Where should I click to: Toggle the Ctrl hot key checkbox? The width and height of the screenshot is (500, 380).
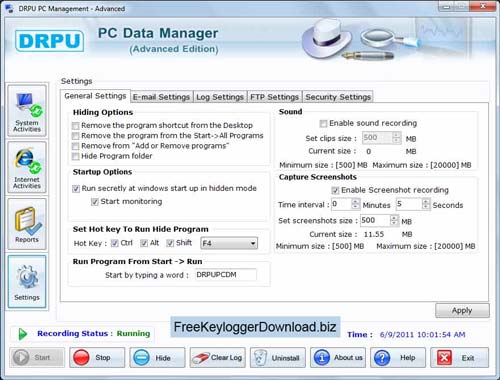tap(115, 243)
